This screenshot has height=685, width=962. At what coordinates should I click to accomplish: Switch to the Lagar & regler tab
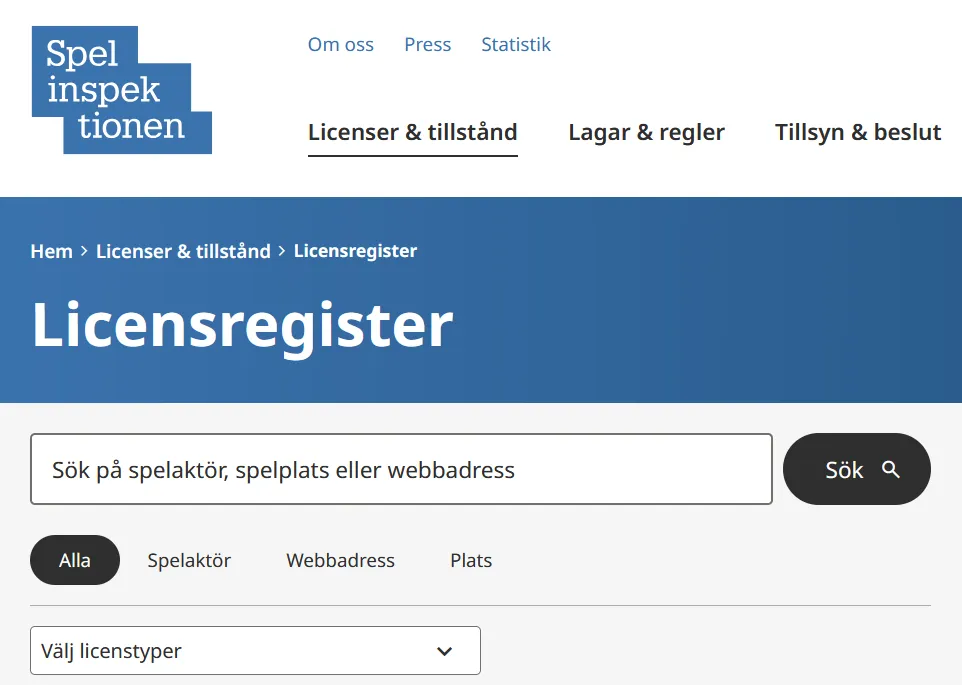point(646,131)
